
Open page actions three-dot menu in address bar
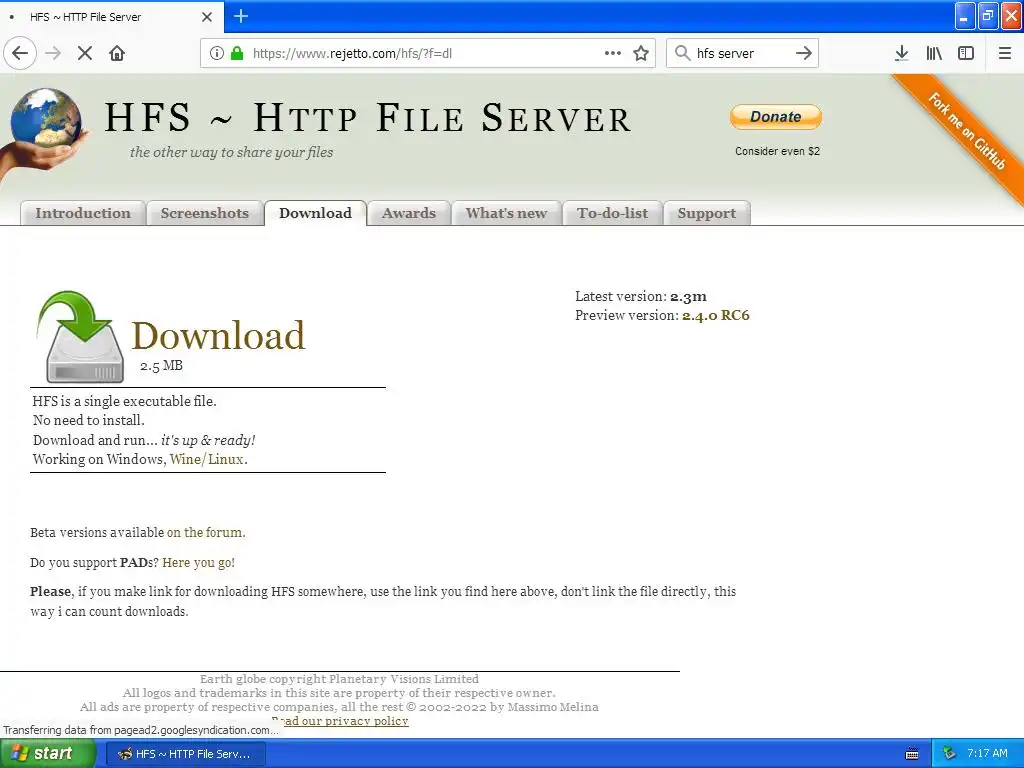click(613, 53)
